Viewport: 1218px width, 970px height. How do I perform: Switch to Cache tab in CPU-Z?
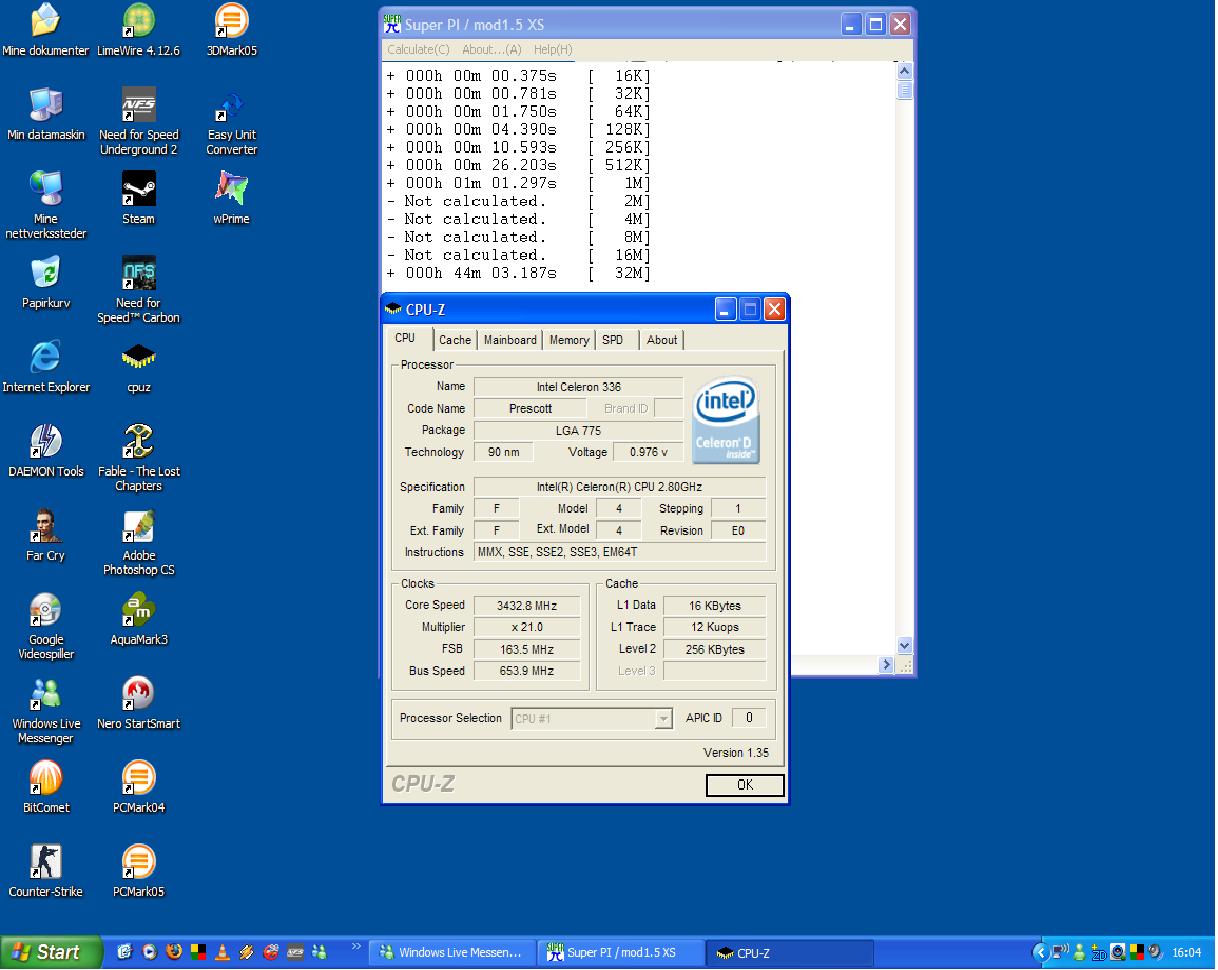[x=455, y=340]
